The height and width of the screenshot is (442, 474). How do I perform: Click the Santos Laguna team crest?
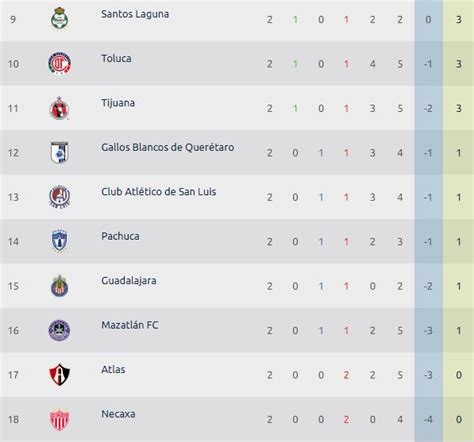60,18
